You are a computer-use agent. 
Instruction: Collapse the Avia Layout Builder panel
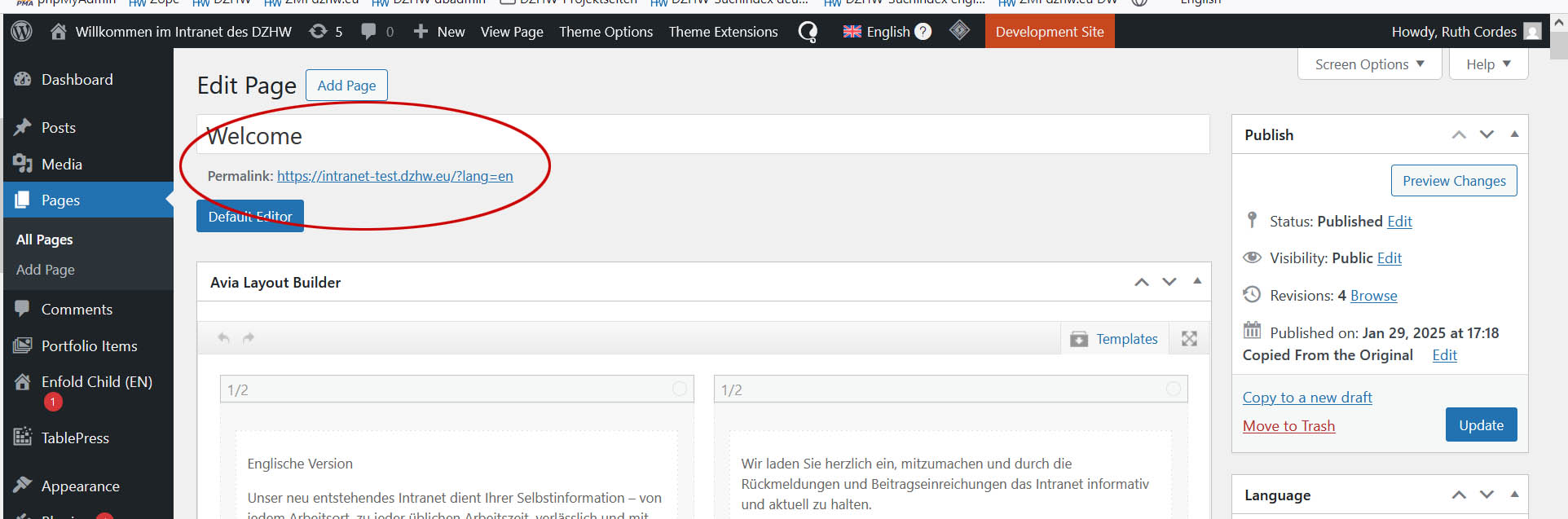[x=1197, y=281]
